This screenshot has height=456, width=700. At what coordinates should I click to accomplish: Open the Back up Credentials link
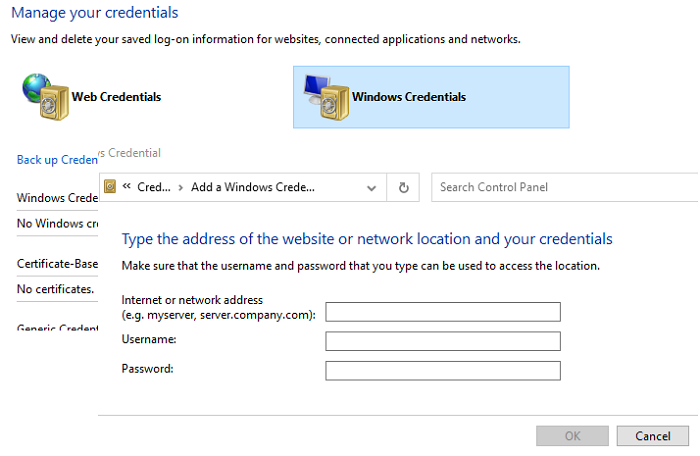pos(57,160)
